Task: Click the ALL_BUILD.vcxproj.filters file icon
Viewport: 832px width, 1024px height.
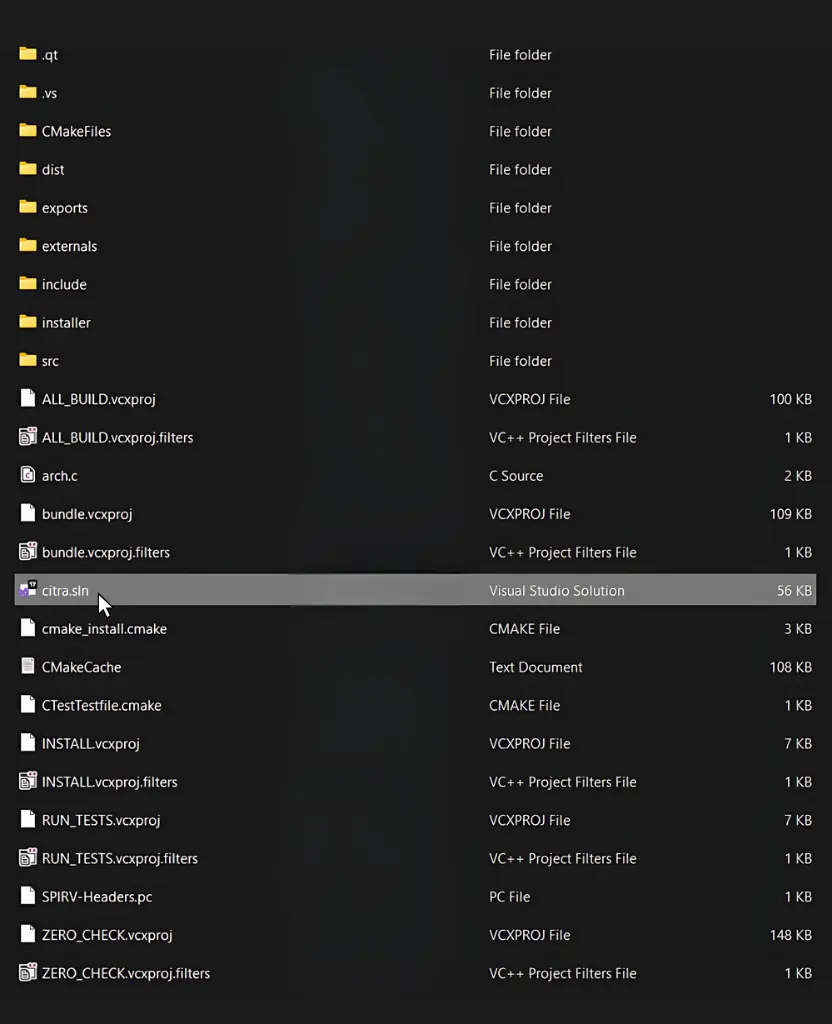Action: 28,437
